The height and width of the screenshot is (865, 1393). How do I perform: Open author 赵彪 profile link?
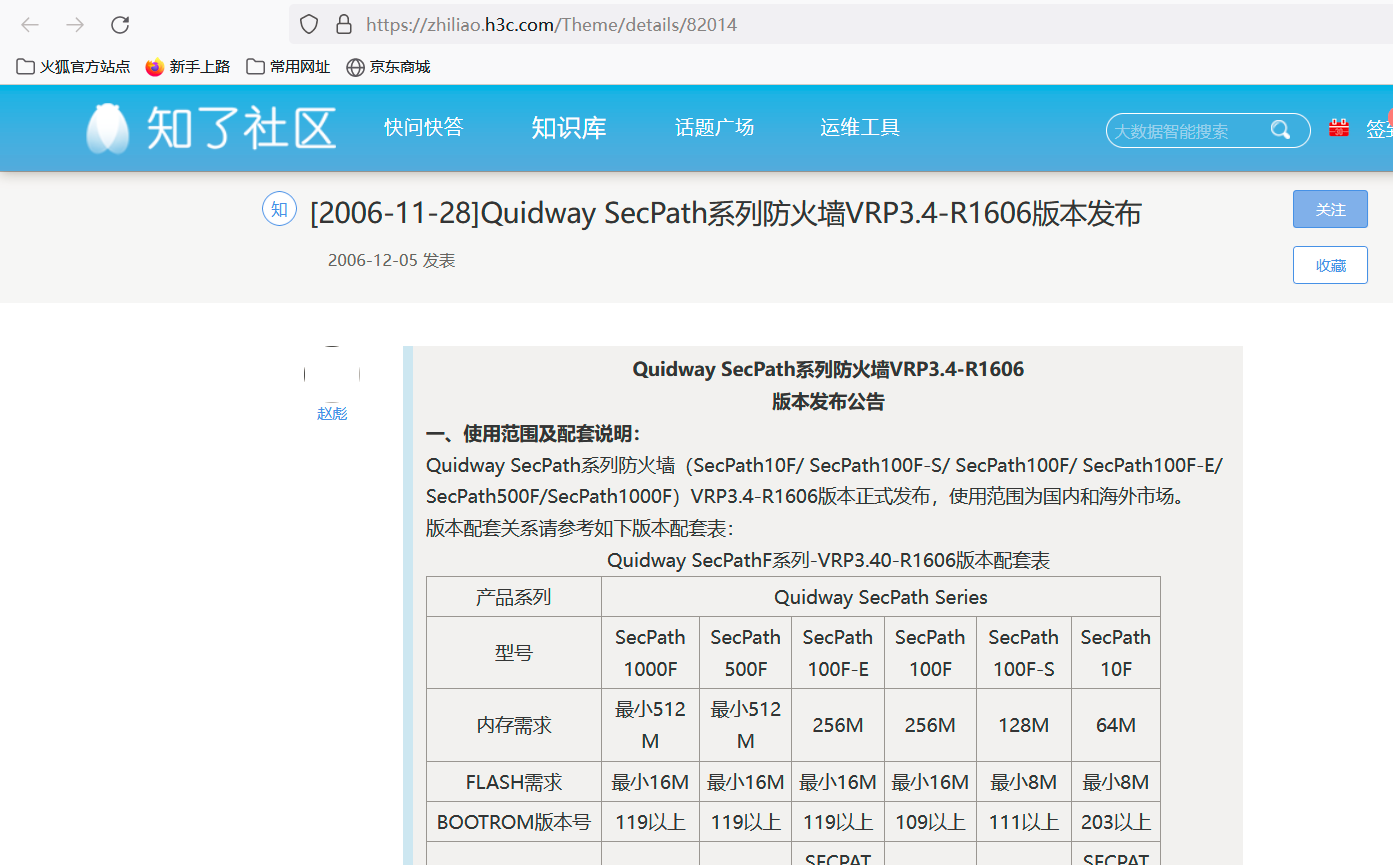point(332,413)
